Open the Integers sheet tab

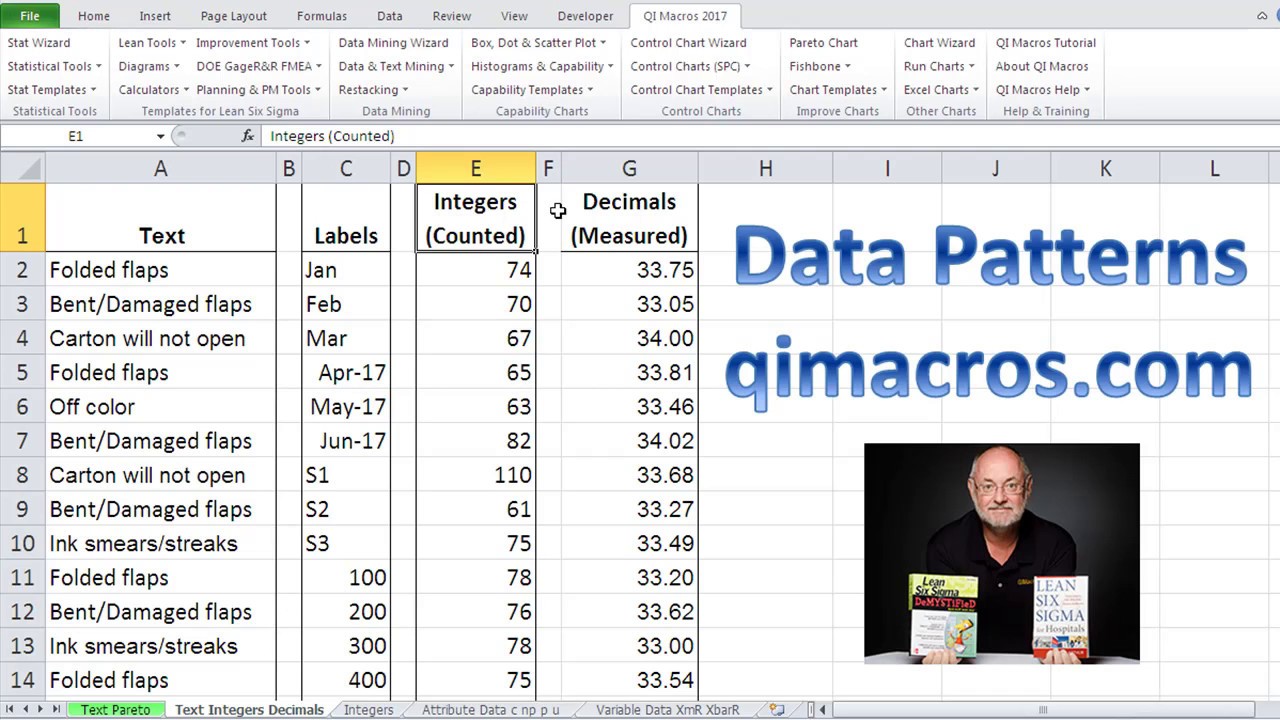click(368, 710)
